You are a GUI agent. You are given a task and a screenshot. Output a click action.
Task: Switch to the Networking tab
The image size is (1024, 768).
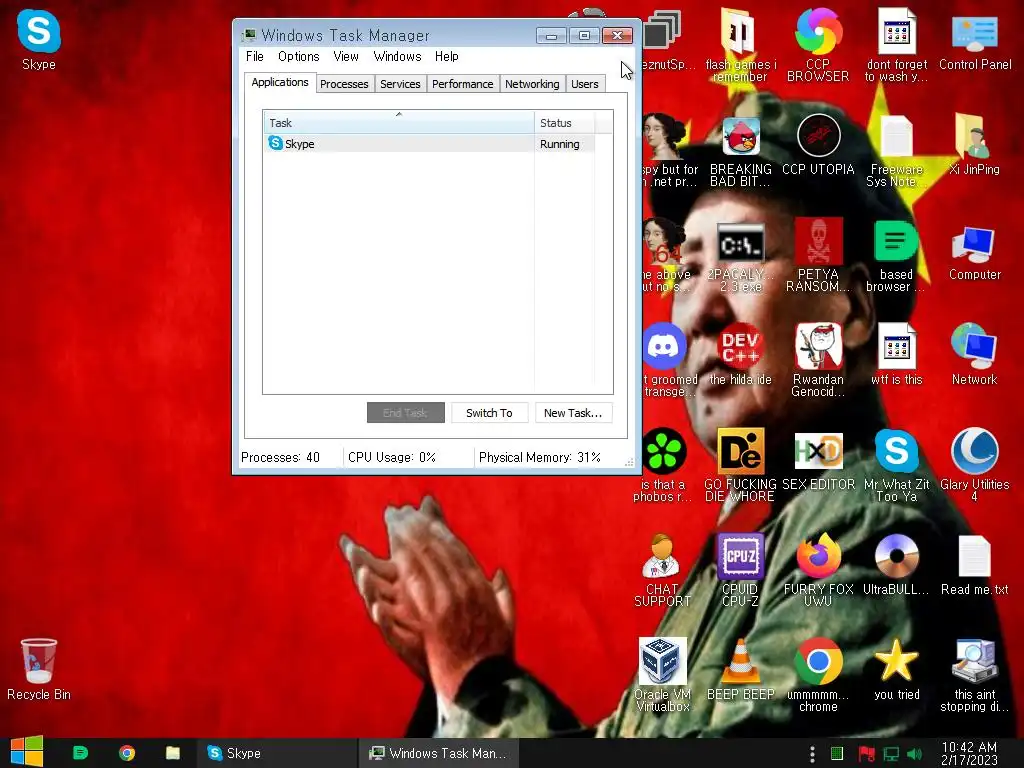(x=532, y=84)
